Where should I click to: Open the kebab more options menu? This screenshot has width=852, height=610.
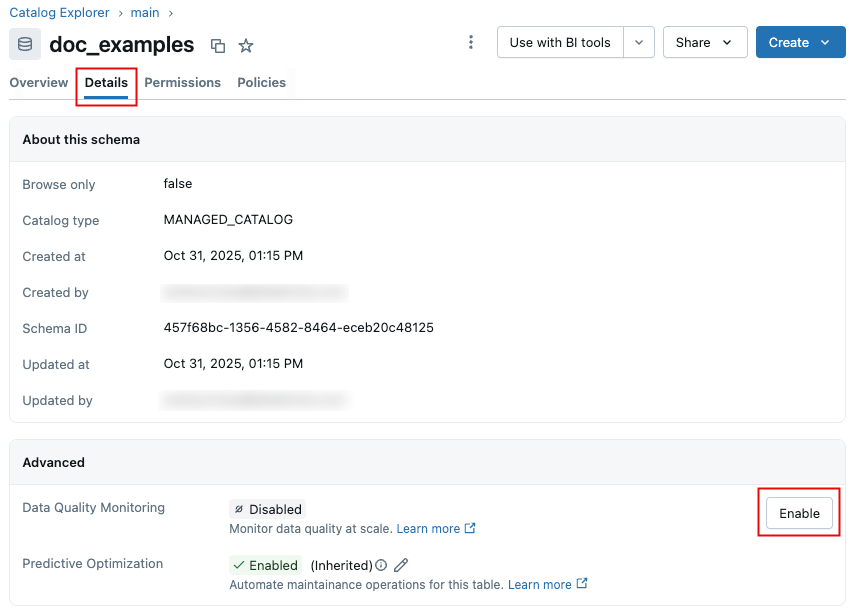click(471, 42)
